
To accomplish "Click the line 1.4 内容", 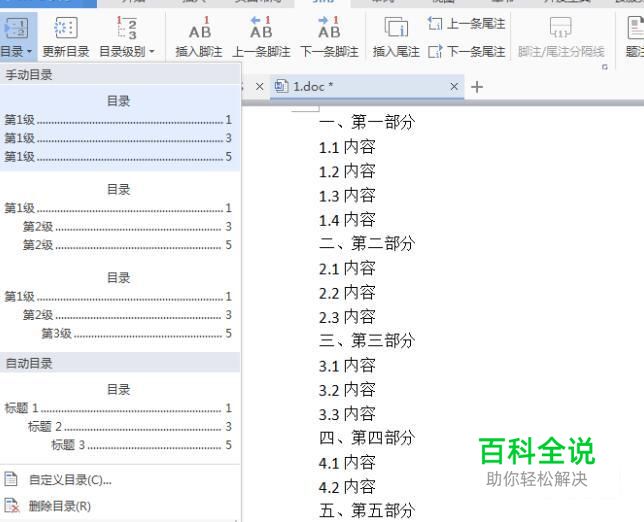I will tap(347, 220).
